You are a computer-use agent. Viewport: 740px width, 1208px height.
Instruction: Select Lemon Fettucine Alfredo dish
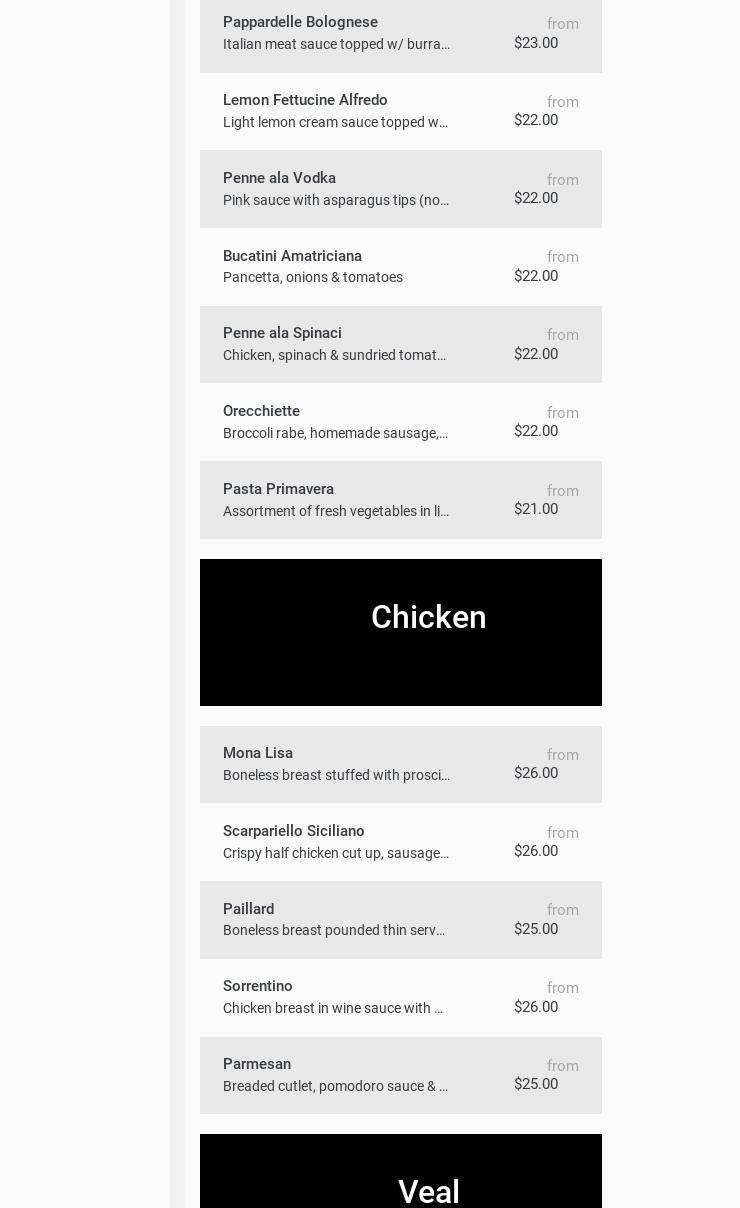point(305,100)
